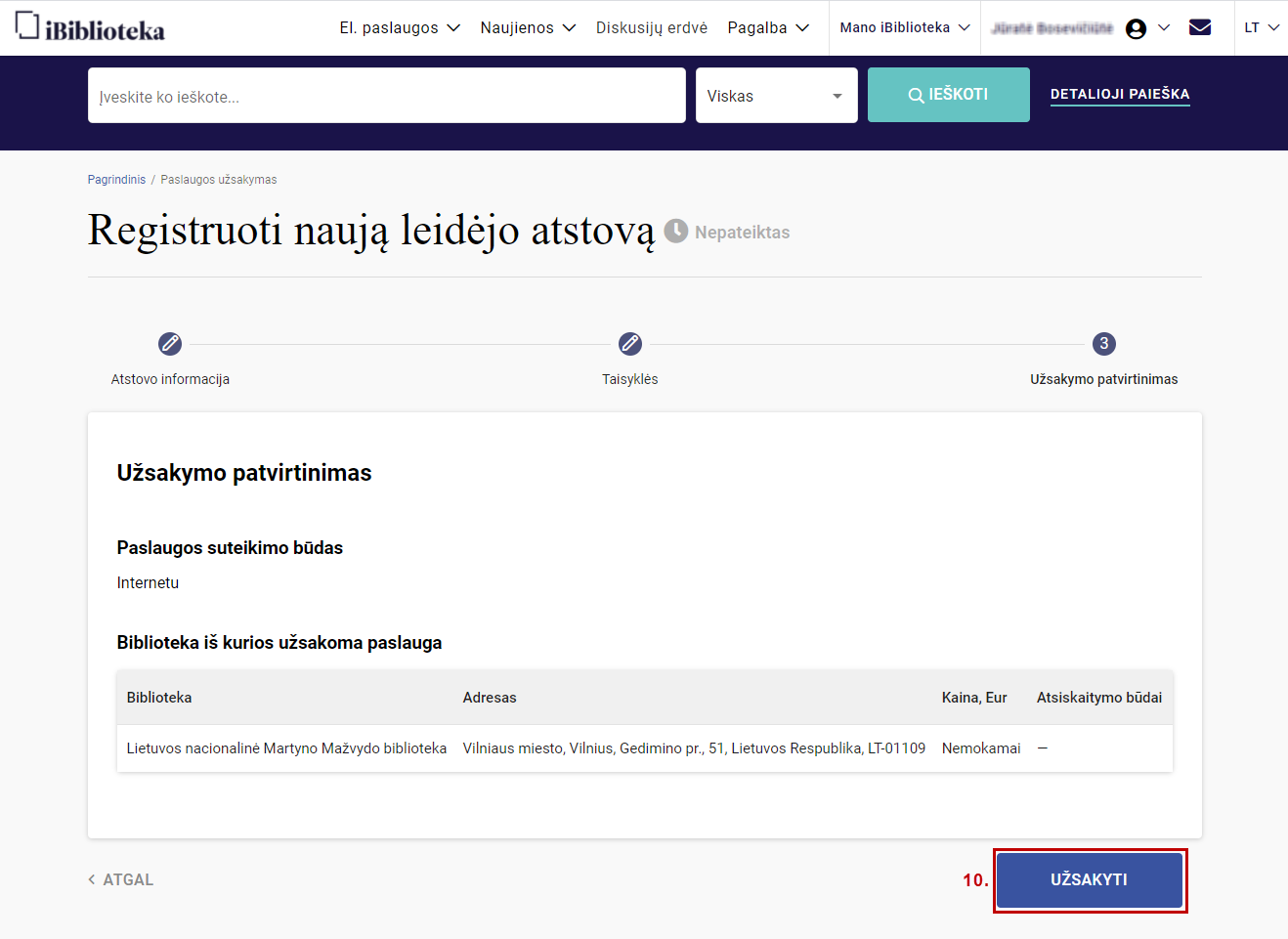
Task: Open the Mano iBiblioteka dropdown
Action: pos(905,27)
